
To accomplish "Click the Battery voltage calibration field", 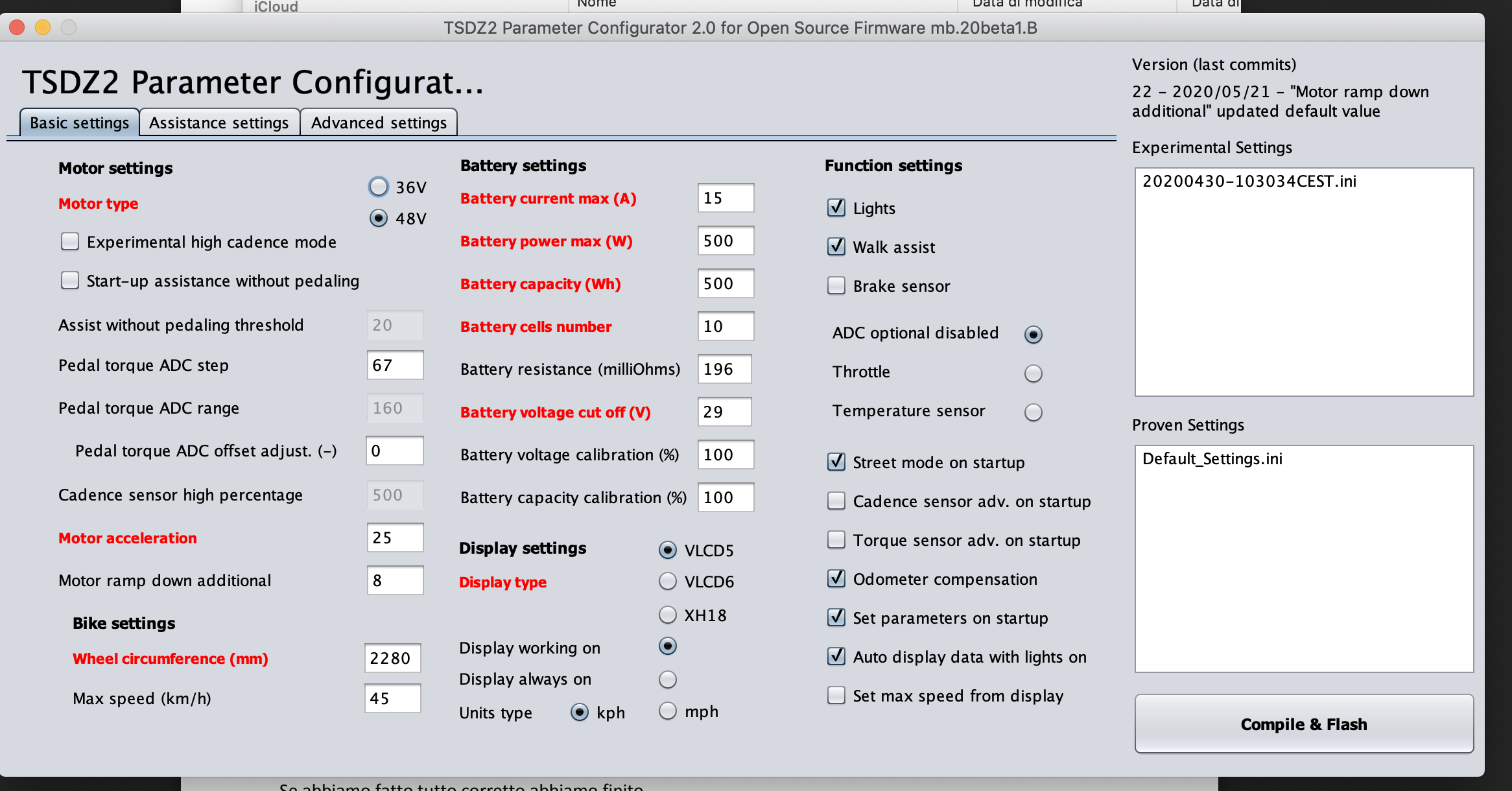I will (726, 455).
